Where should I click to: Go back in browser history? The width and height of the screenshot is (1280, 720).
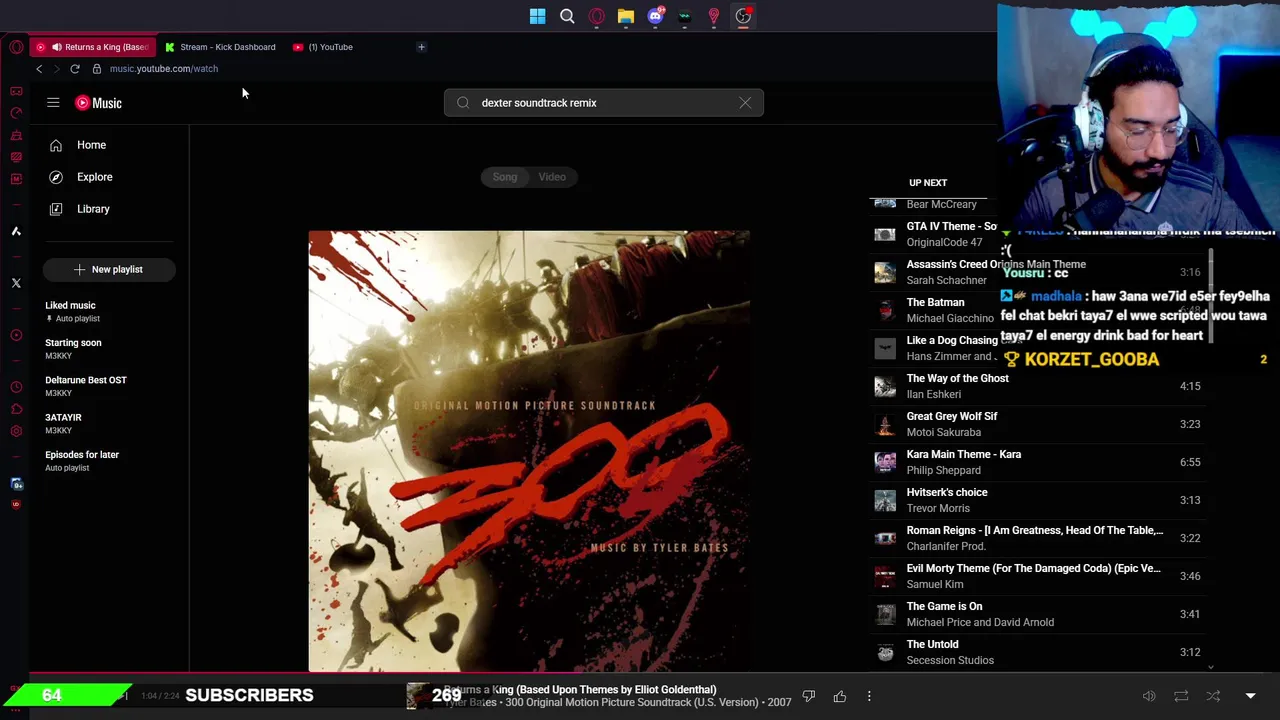(39, 69)
